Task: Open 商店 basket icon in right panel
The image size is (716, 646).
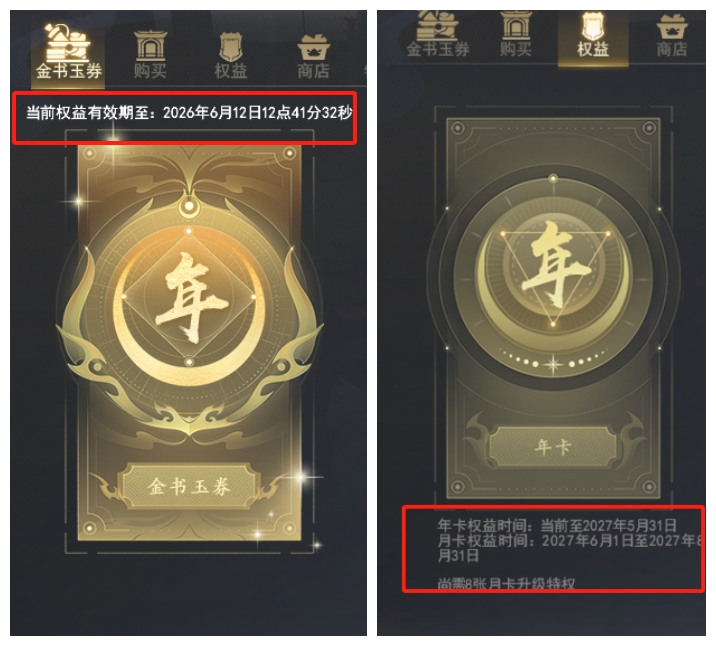Action: tap(672, 26)
